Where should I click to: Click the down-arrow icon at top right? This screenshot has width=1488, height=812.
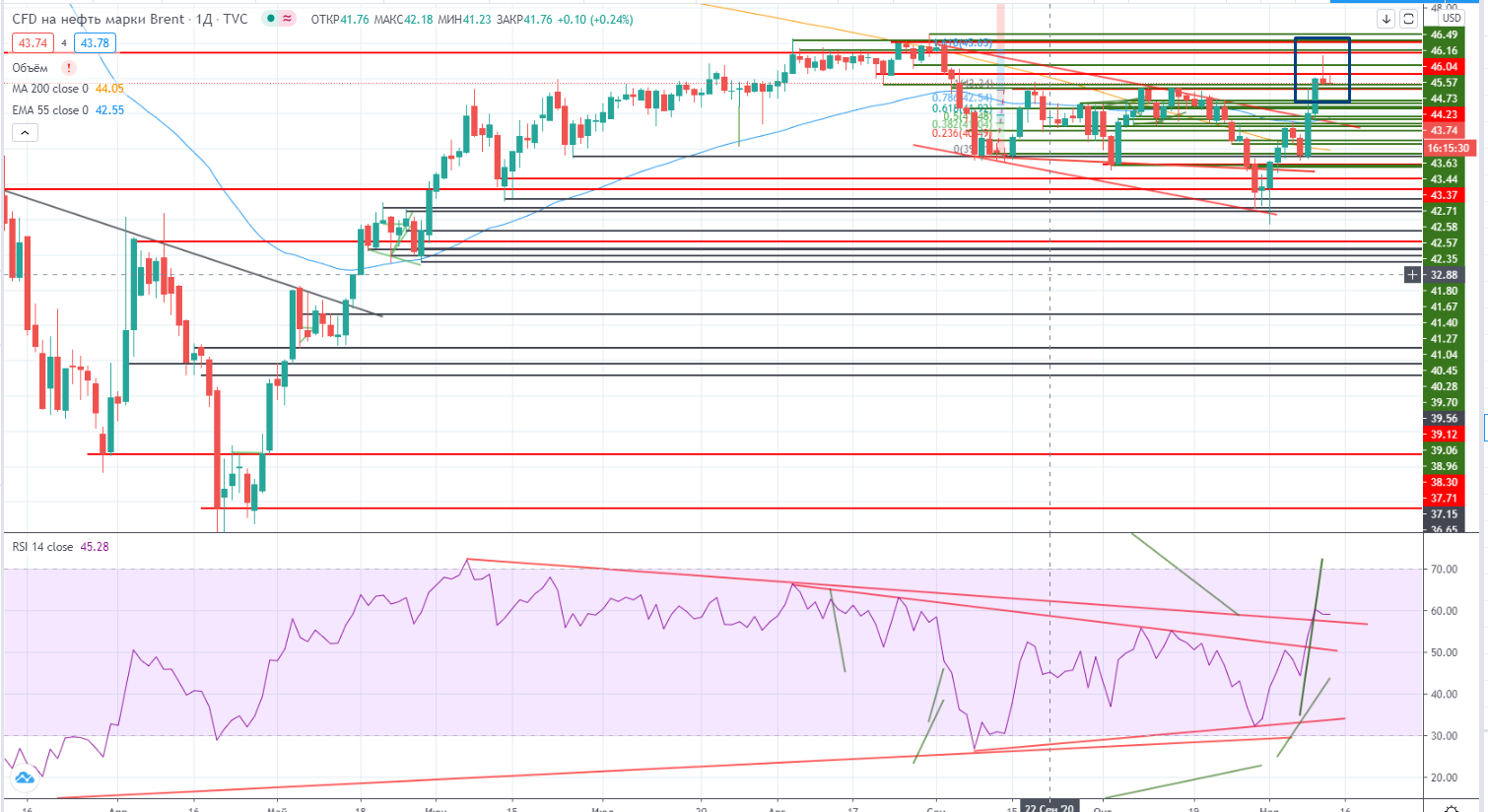point(1386,19)
